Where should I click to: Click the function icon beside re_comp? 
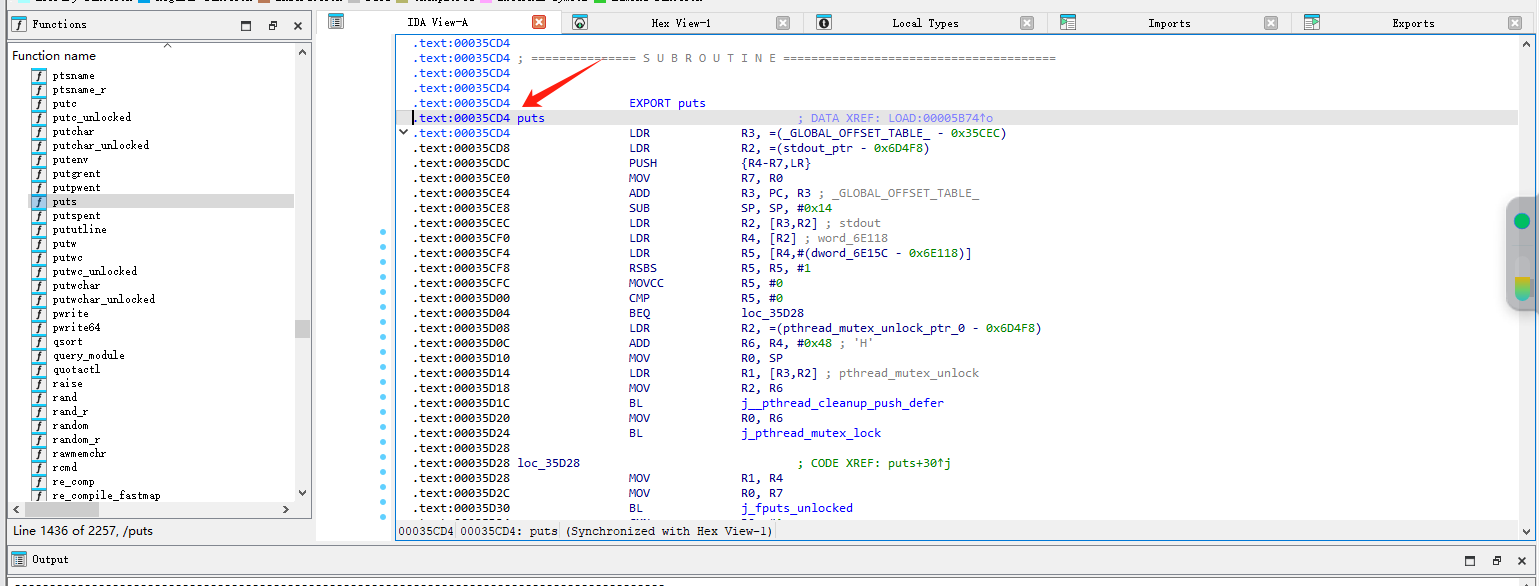(x=39, y=482)
